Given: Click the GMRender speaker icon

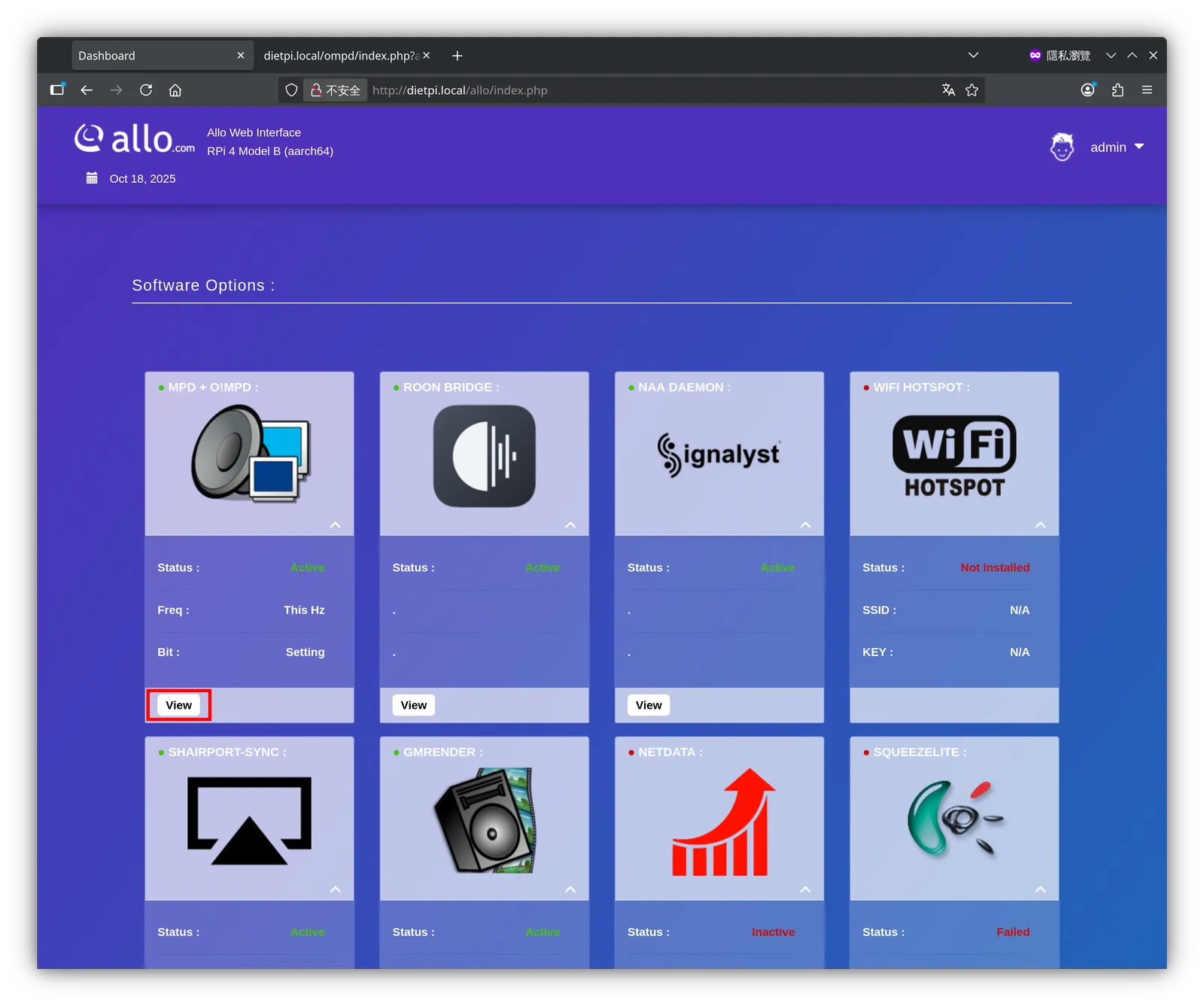Looking at the screenshot, I should 485,820.
